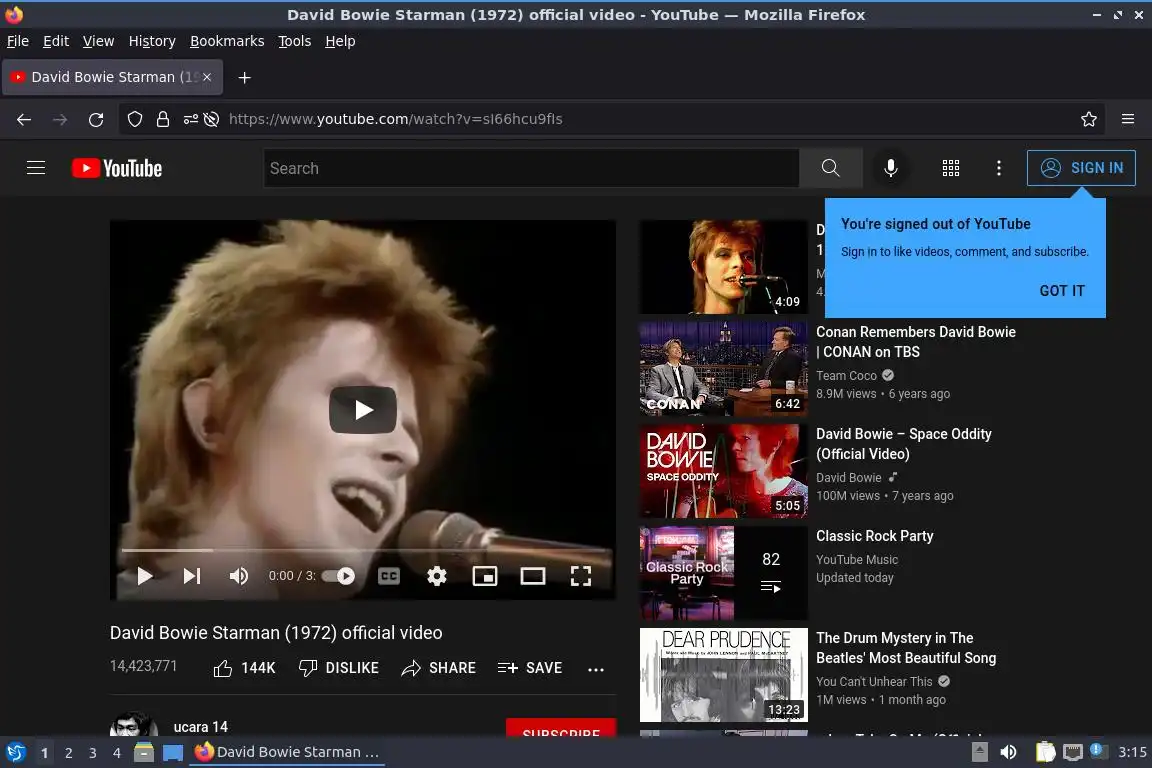Open YouTube settings three-dot menu
Image resolution: width=1152 pixels, height=768 pixels.
click(998, 168)
